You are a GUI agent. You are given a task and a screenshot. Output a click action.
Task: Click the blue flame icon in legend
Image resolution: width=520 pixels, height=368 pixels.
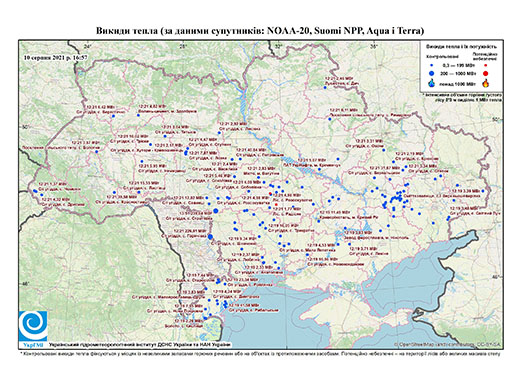431,83
